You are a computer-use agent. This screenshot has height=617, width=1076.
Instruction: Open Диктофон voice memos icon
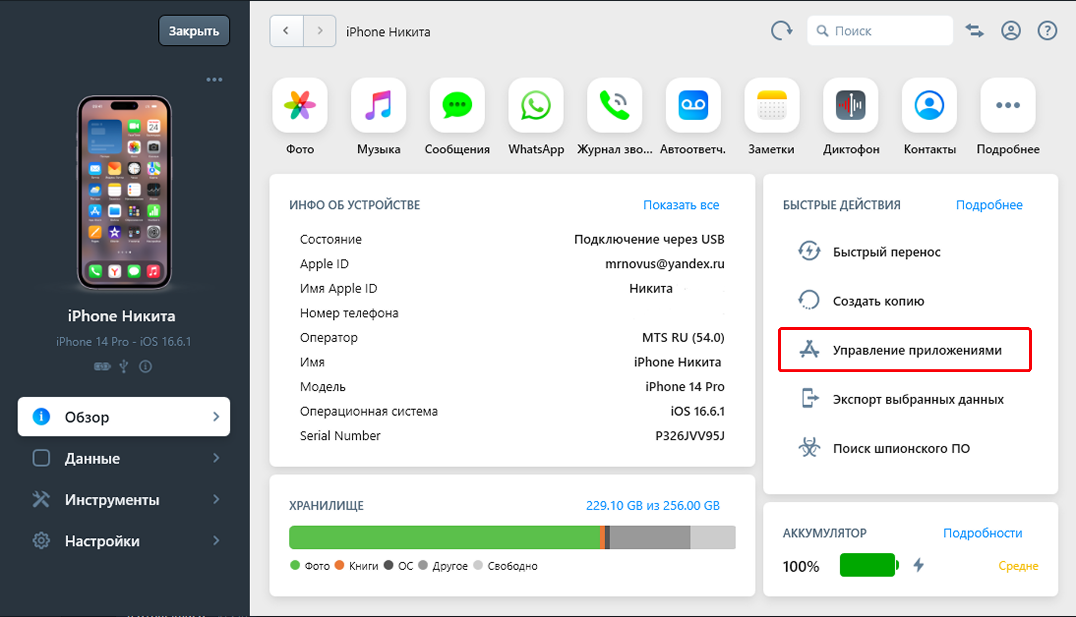click(x=850, y=105)
